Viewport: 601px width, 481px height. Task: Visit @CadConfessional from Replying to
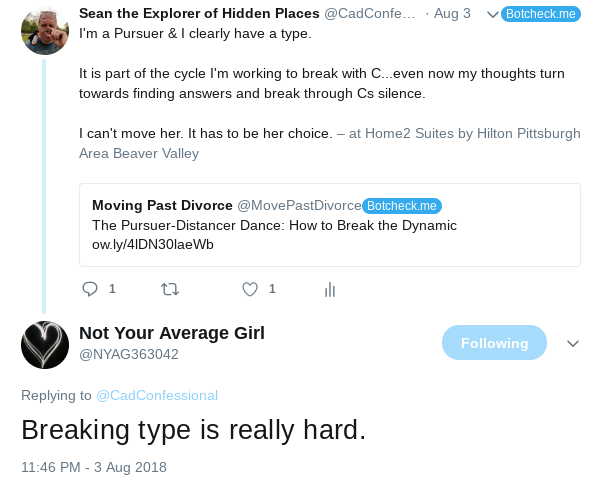pyautogui.click(x=157, y=395)
